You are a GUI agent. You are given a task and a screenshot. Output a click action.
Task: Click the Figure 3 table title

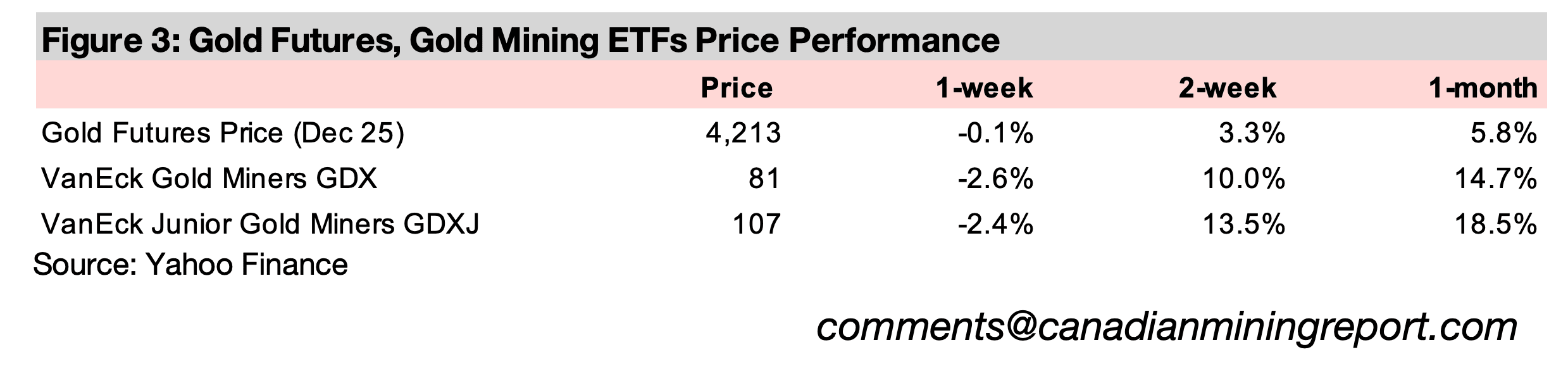[x=520, y=41]
